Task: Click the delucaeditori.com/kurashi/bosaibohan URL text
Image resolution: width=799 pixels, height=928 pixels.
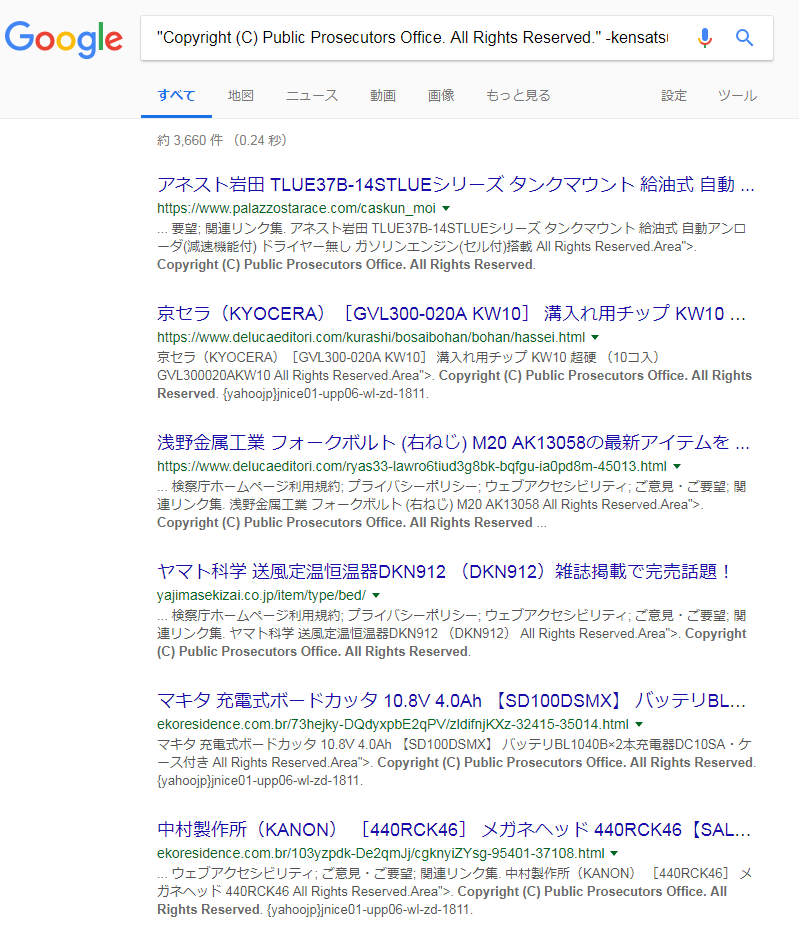Action: [370, 337]
